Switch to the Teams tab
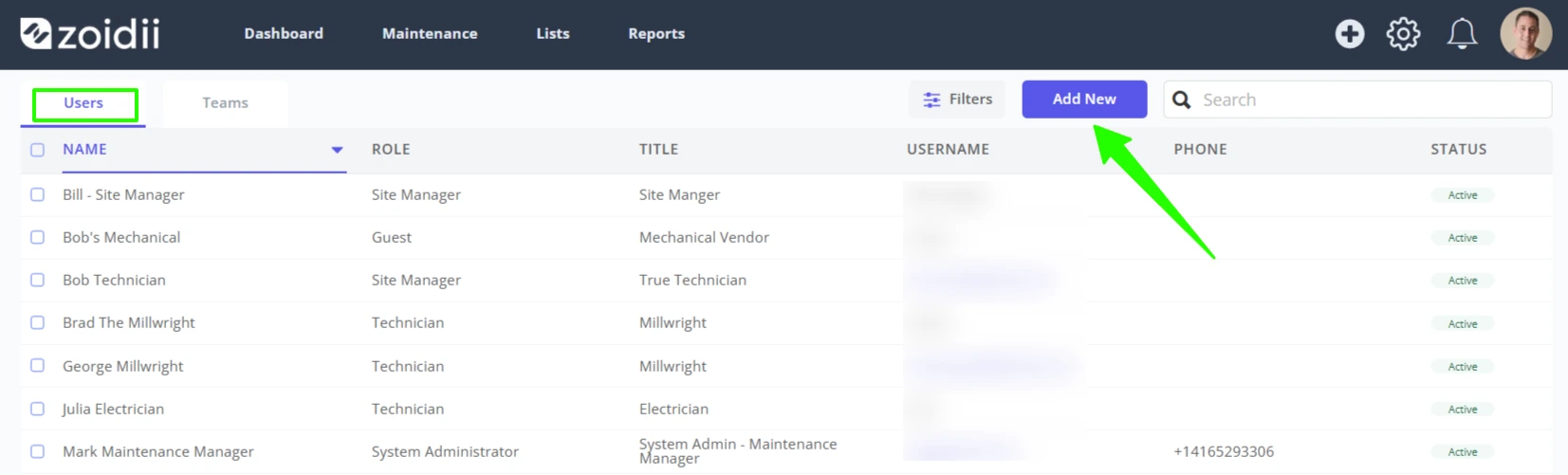 tap(225, 102)
